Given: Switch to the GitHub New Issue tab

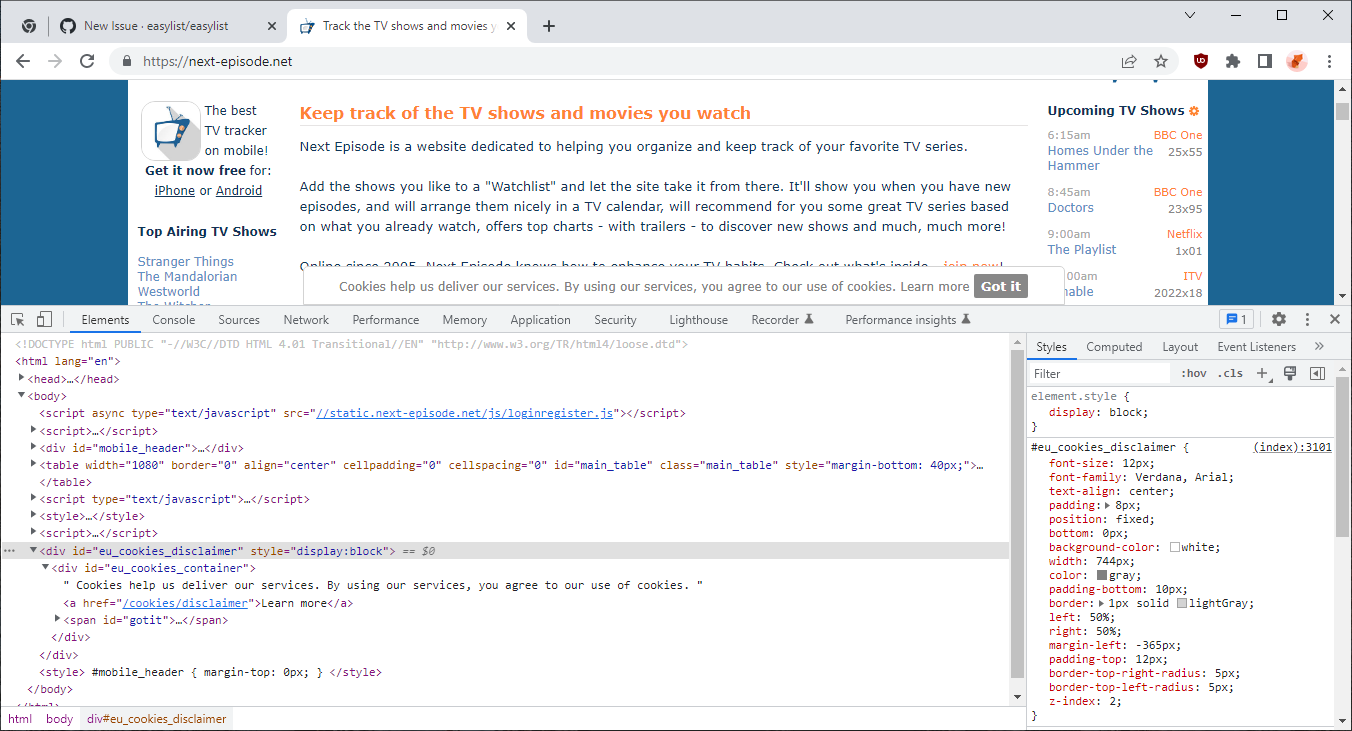Looking at the screenshot, I should (166, 26).
